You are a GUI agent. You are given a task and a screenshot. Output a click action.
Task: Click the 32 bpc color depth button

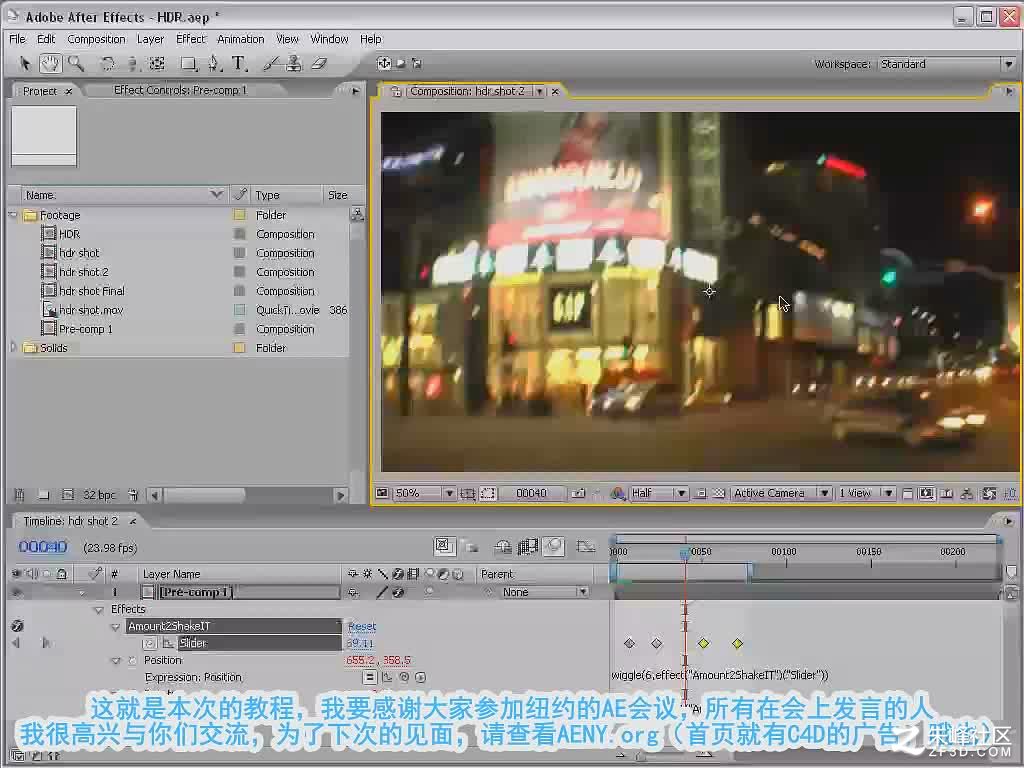tap(99, 495)
